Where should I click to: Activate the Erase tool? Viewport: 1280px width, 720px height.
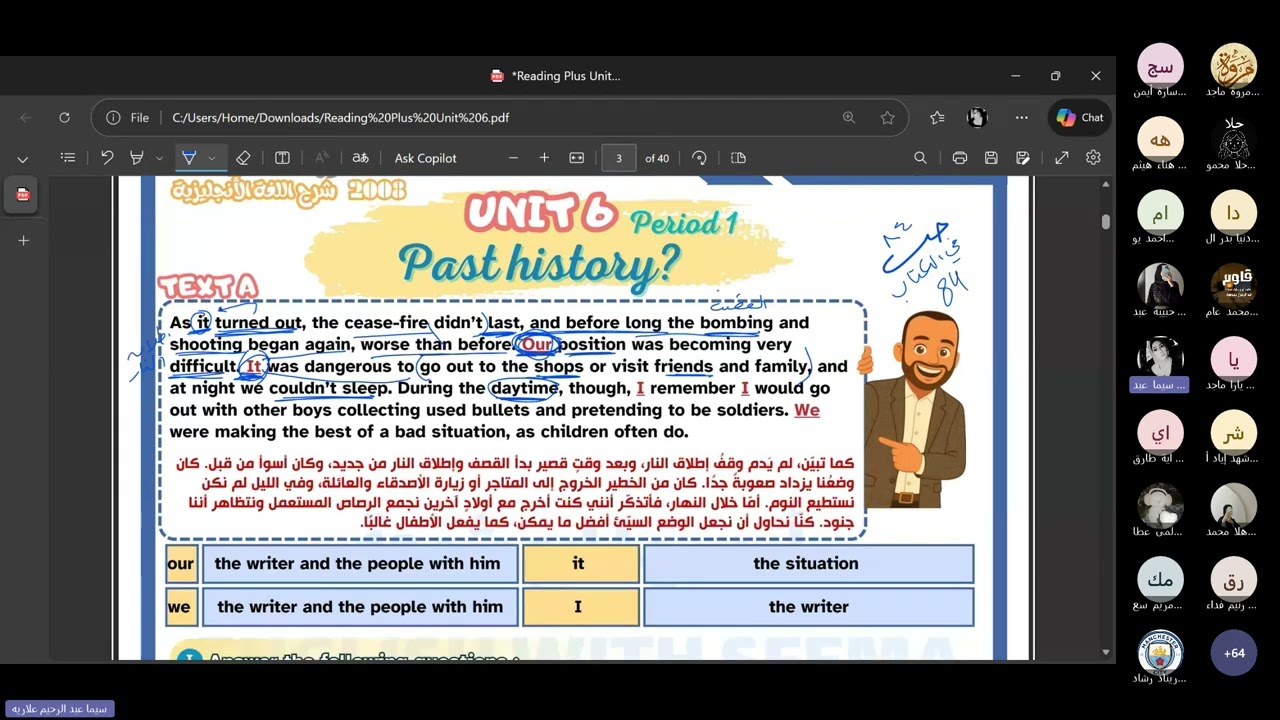coord(243,158)
